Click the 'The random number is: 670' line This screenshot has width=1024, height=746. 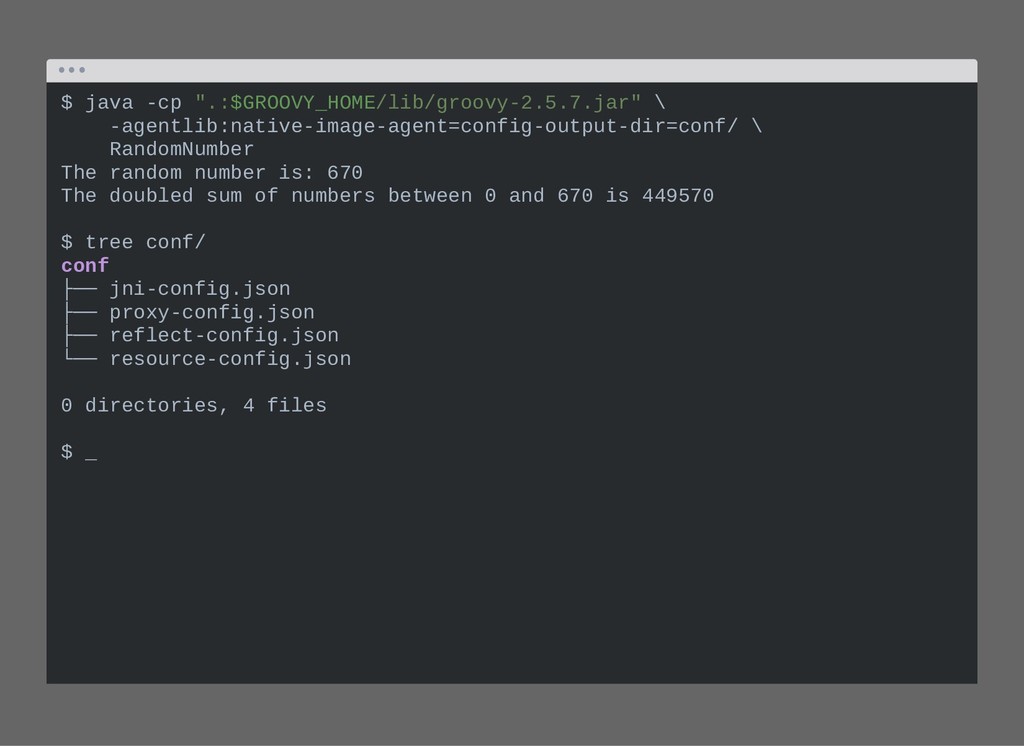[x=212, y=173]
